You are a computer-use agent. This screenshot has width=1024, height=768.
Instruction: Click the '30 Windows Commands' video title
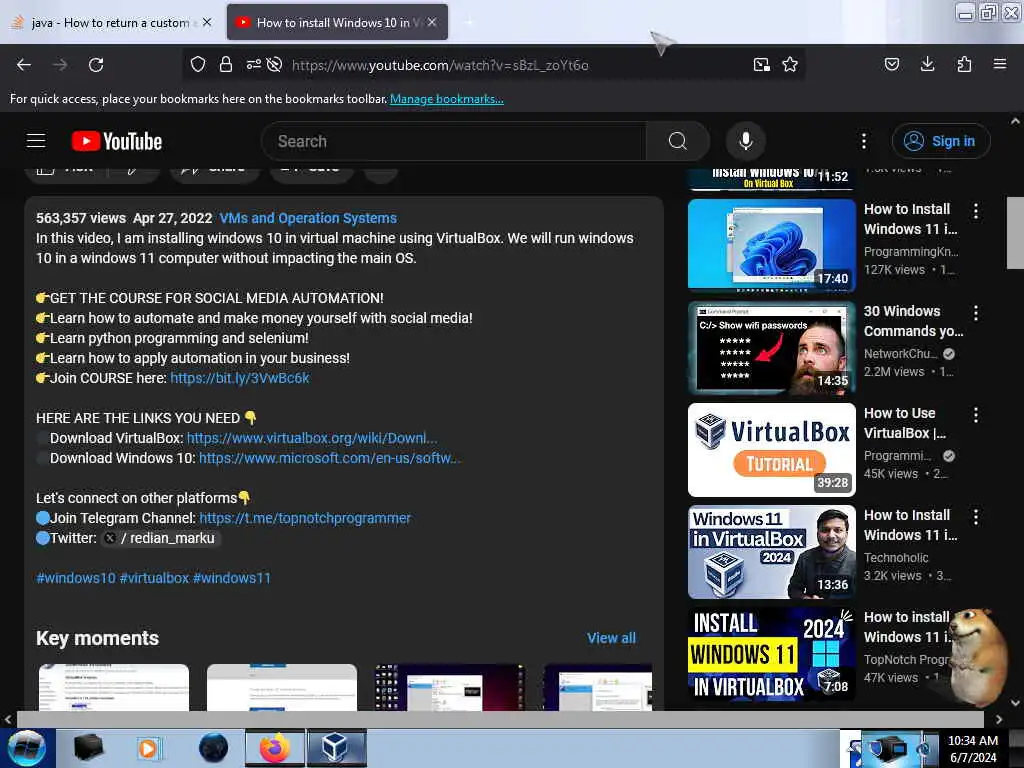pos(914,321)
